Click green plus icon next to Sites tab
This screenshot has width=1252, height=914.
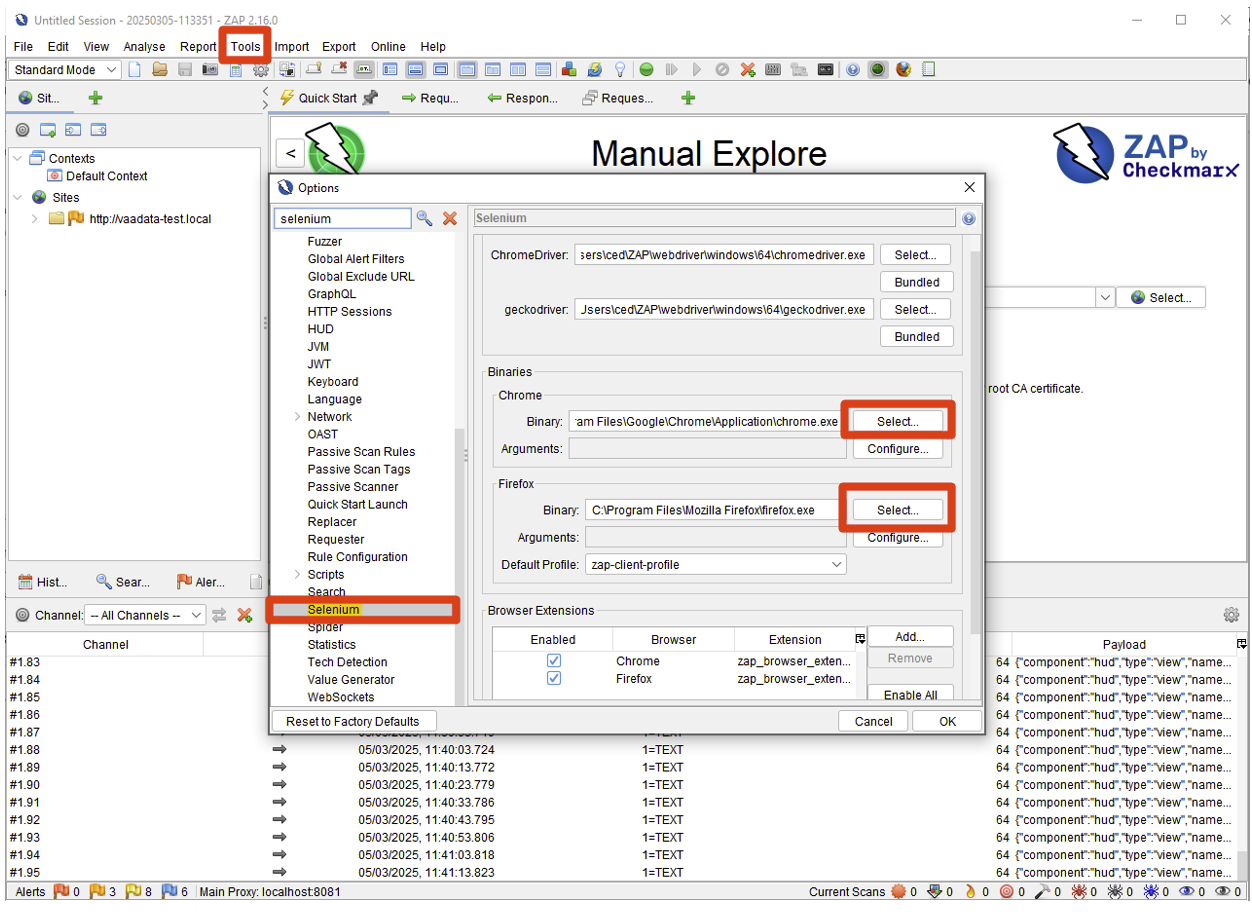(95, 98)
